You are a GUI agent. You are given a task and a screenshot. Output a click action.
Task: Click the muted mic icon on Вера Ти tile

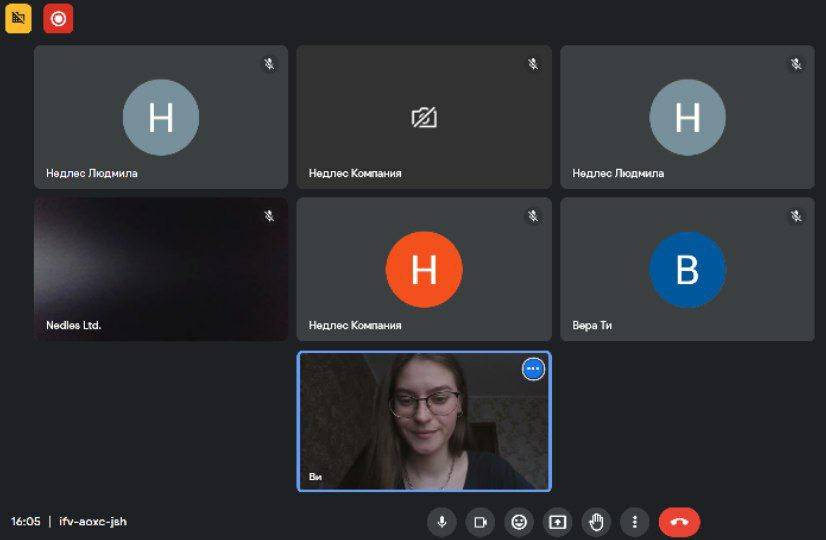(796, 216)
